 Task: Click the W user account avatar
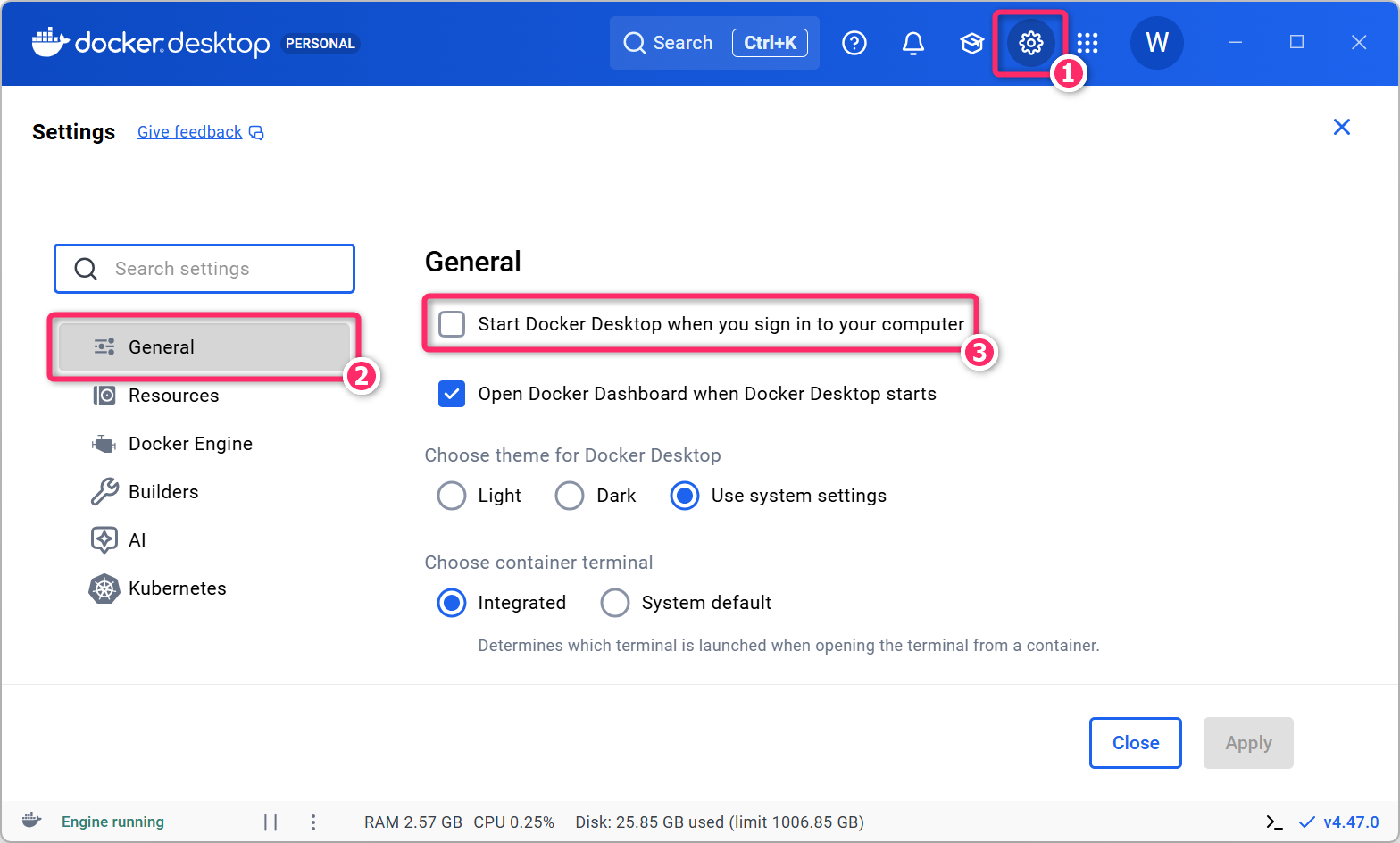pos(1156,43)
